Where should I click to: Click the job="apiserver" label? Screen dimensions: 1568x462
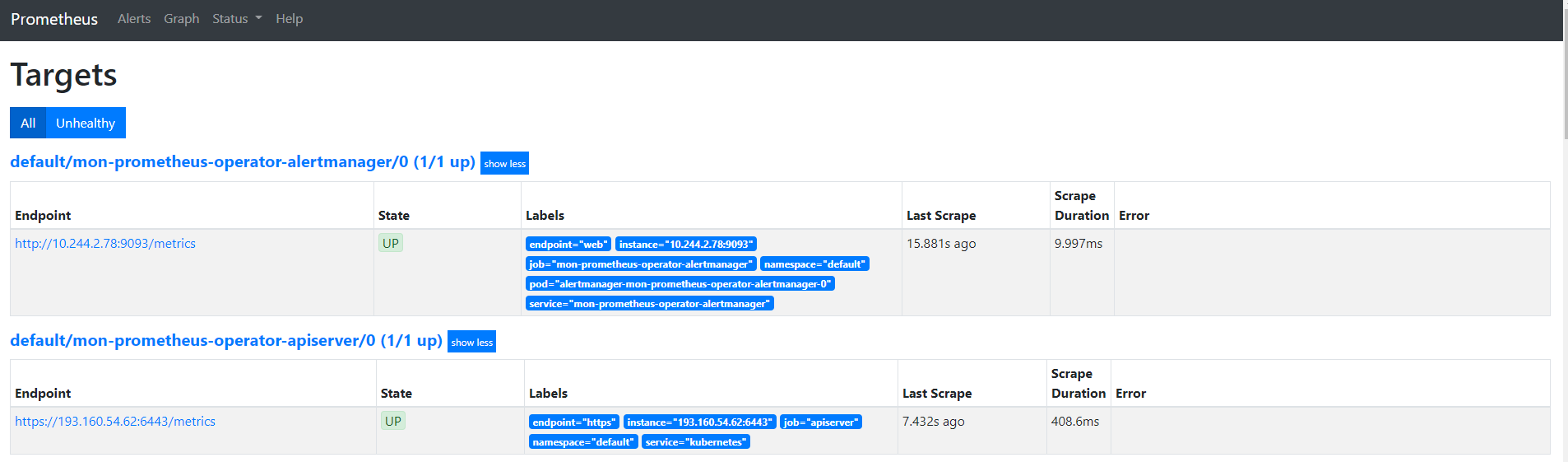pyautogui.click(x=821, y=422)
